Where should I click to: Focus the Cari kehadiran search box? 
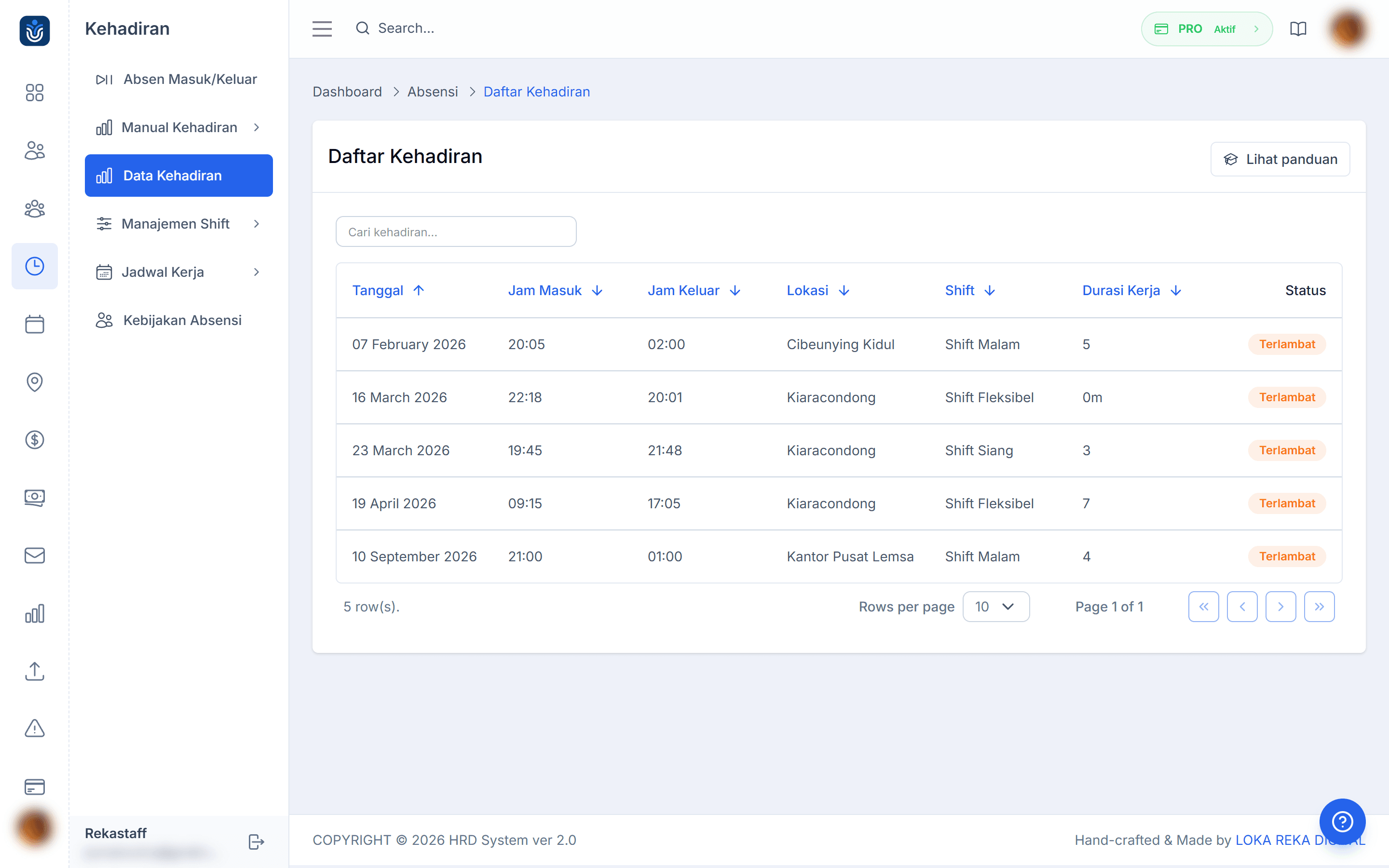(x=456, y=232)
